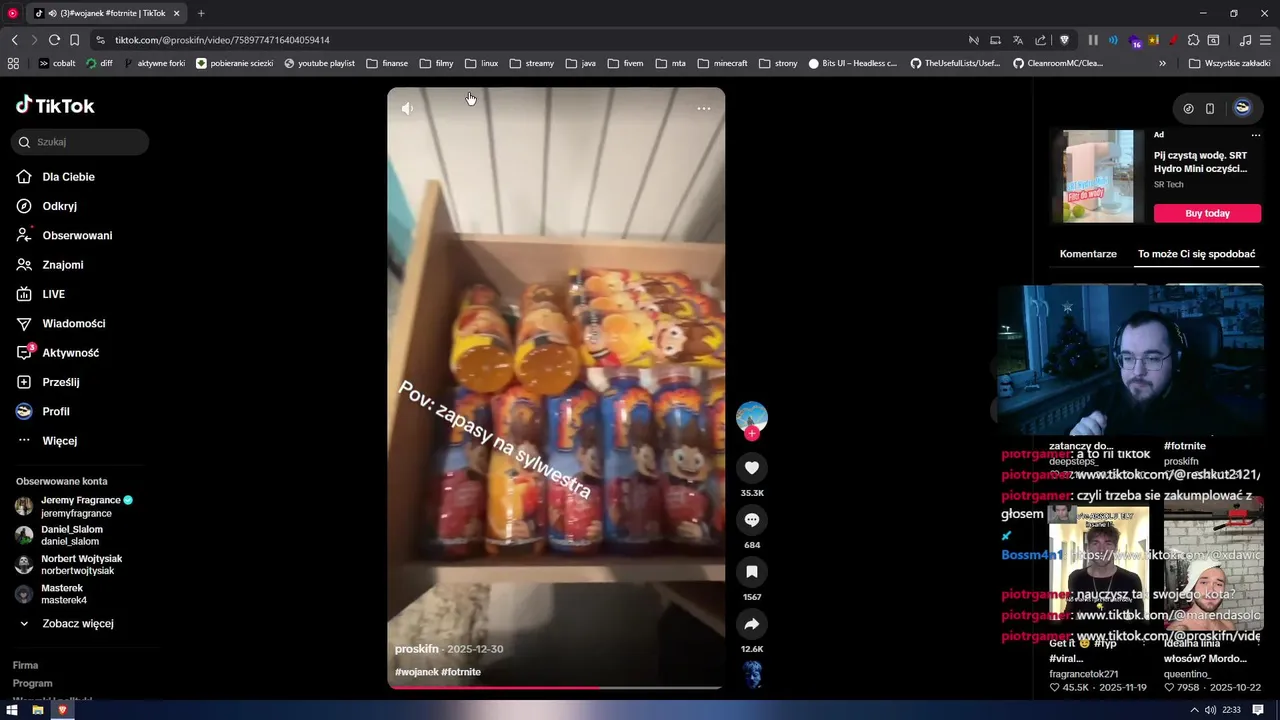The image size is (1280, 720).
Task: Click the Szukaj search field
Action: coord(80,142)
